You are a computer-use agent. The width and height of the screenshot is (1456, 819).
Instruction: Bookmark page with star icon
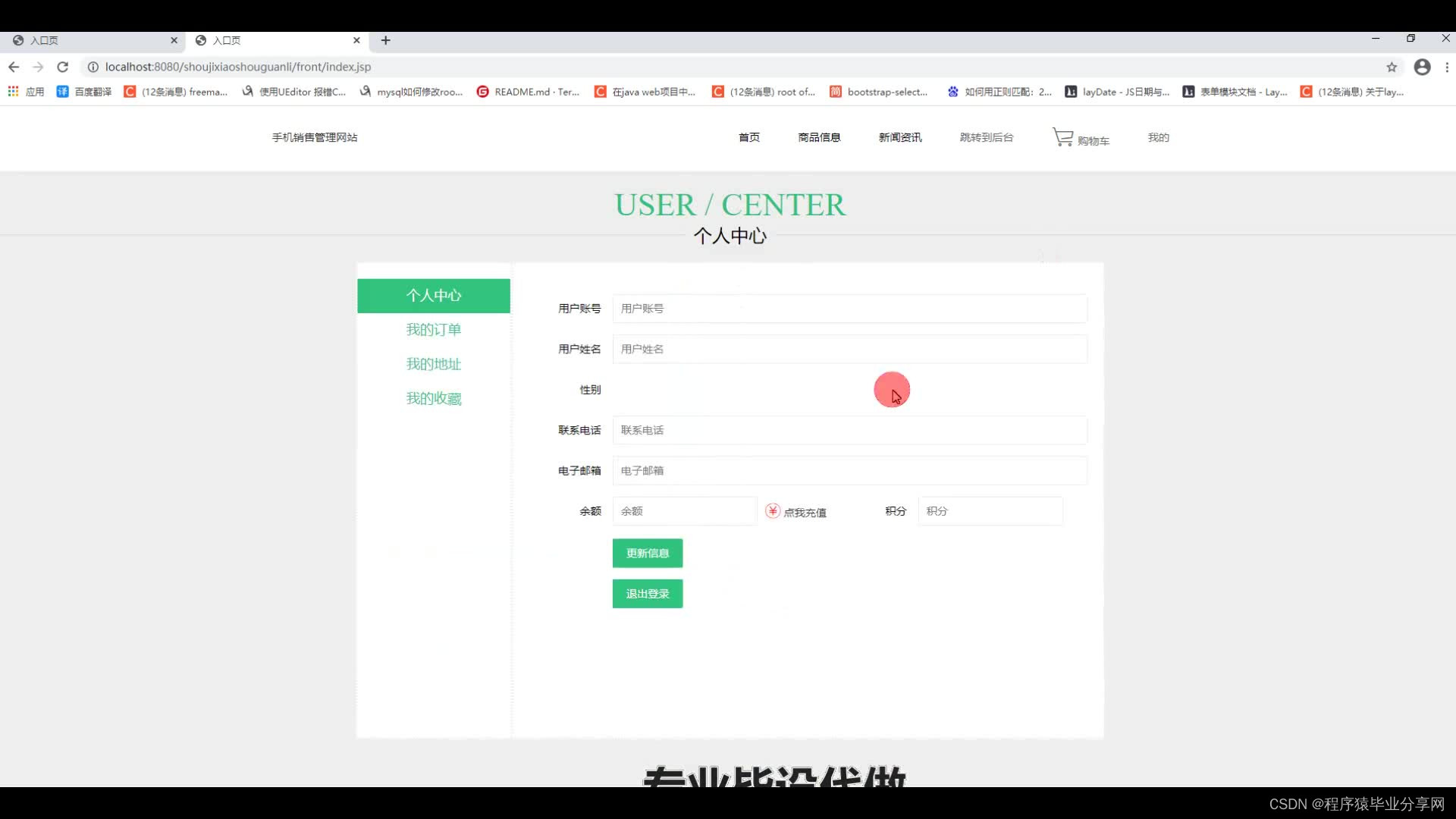(x=1392, y=67)
